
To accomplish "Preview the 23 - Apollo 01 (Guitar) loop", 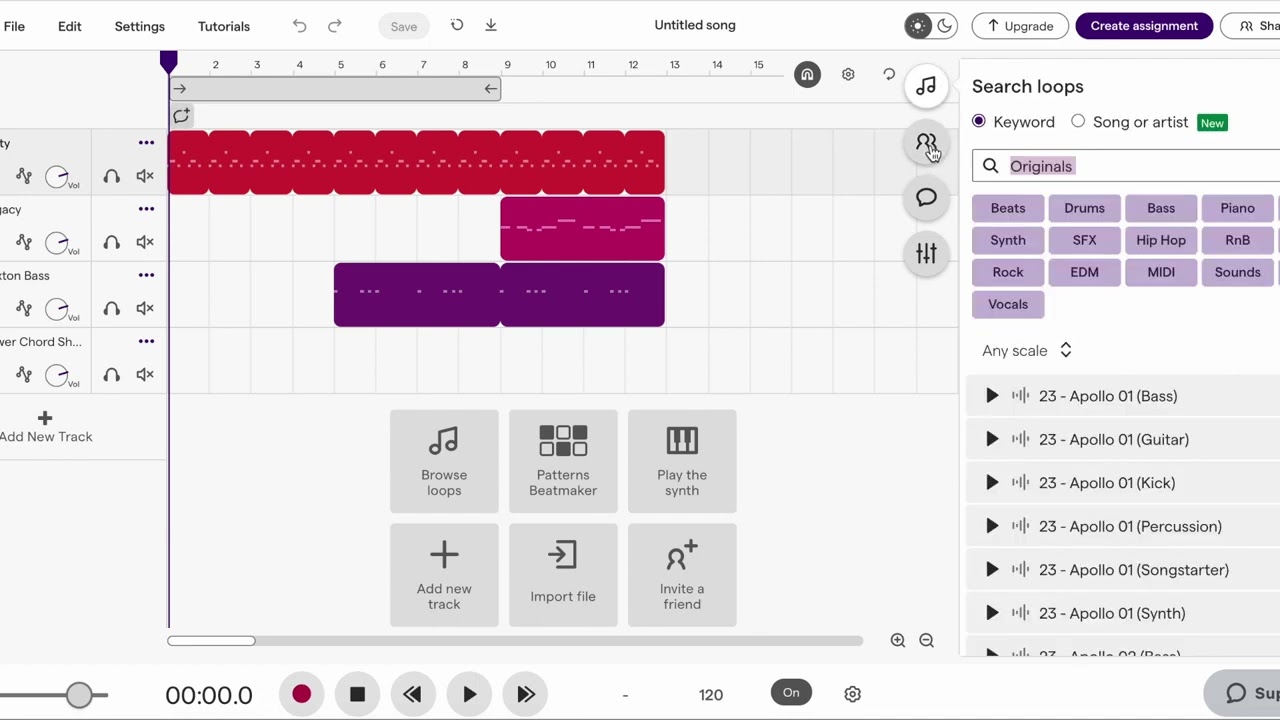I will pos(992,439).
